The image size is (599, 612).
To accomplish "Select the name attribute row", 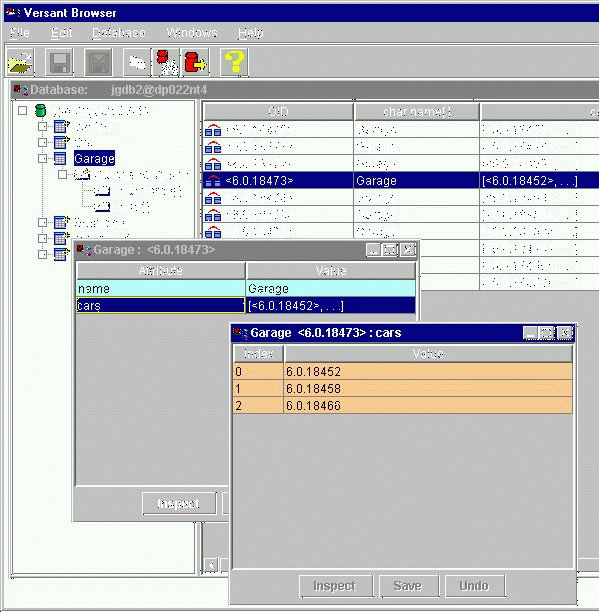I will point(246,288).
